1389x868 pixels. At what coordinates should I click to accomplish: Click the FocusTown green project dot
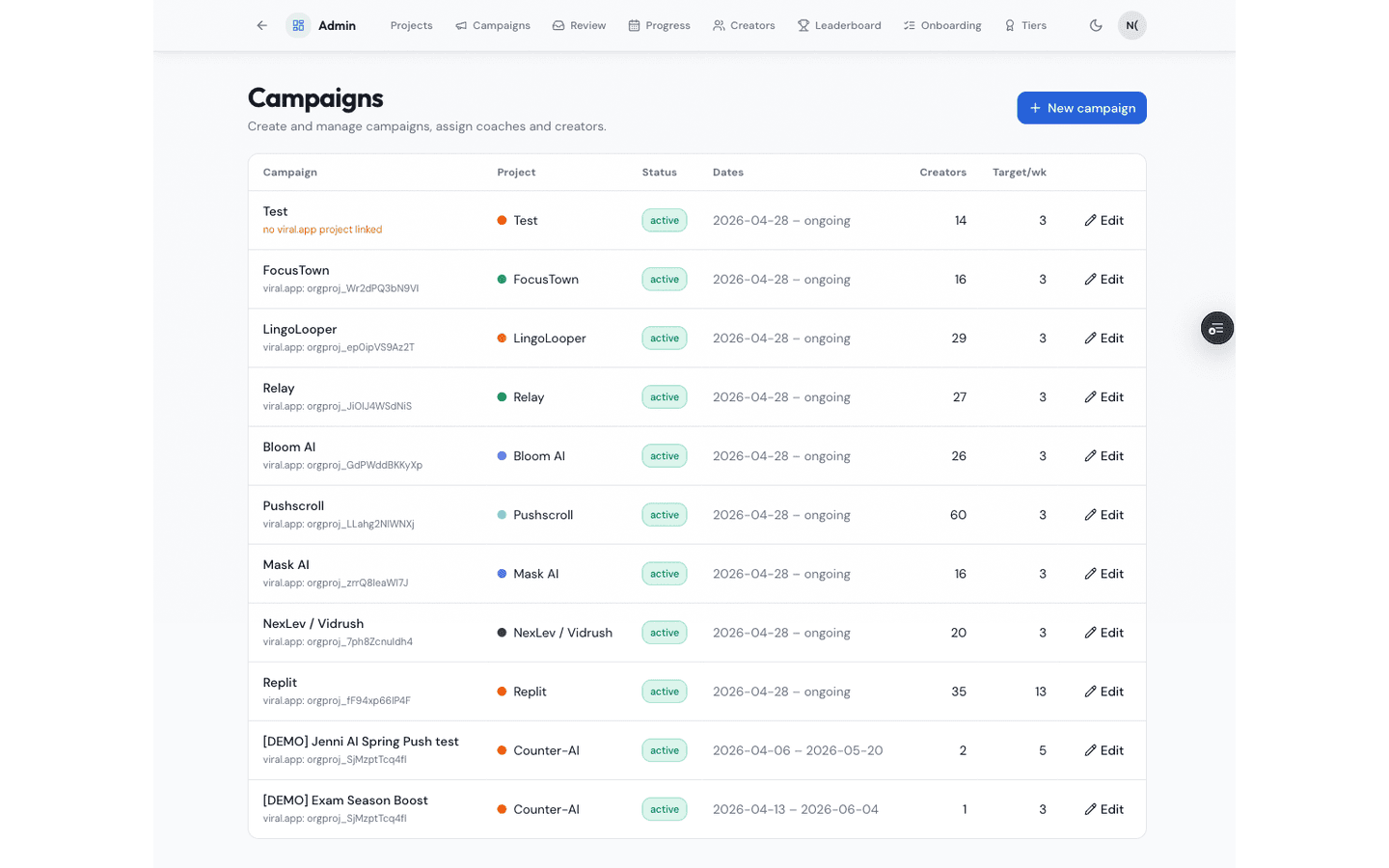502,280
